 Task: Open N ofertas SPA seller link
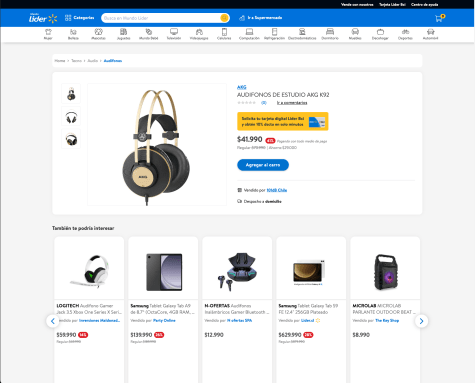coord(239,320)
